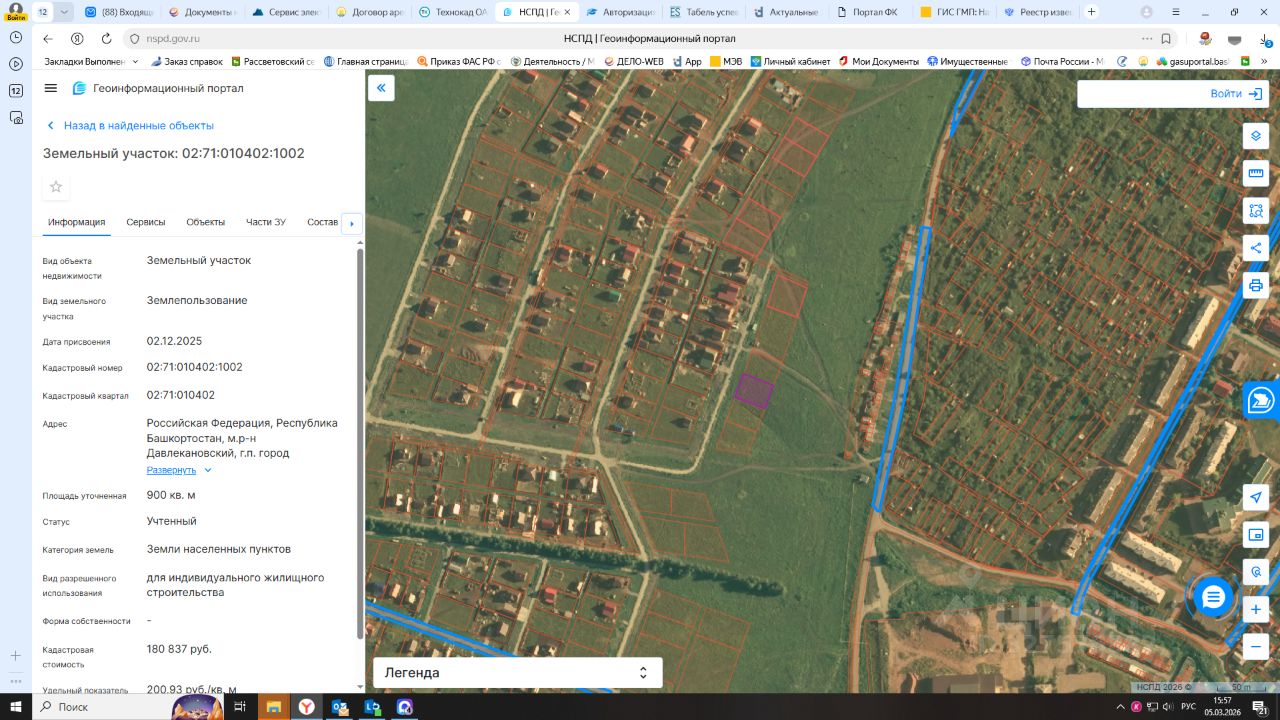Open browser history in the left sidebar
Image resolution: width=1280 pixels, height=720 pixels.
pos(16,36)
